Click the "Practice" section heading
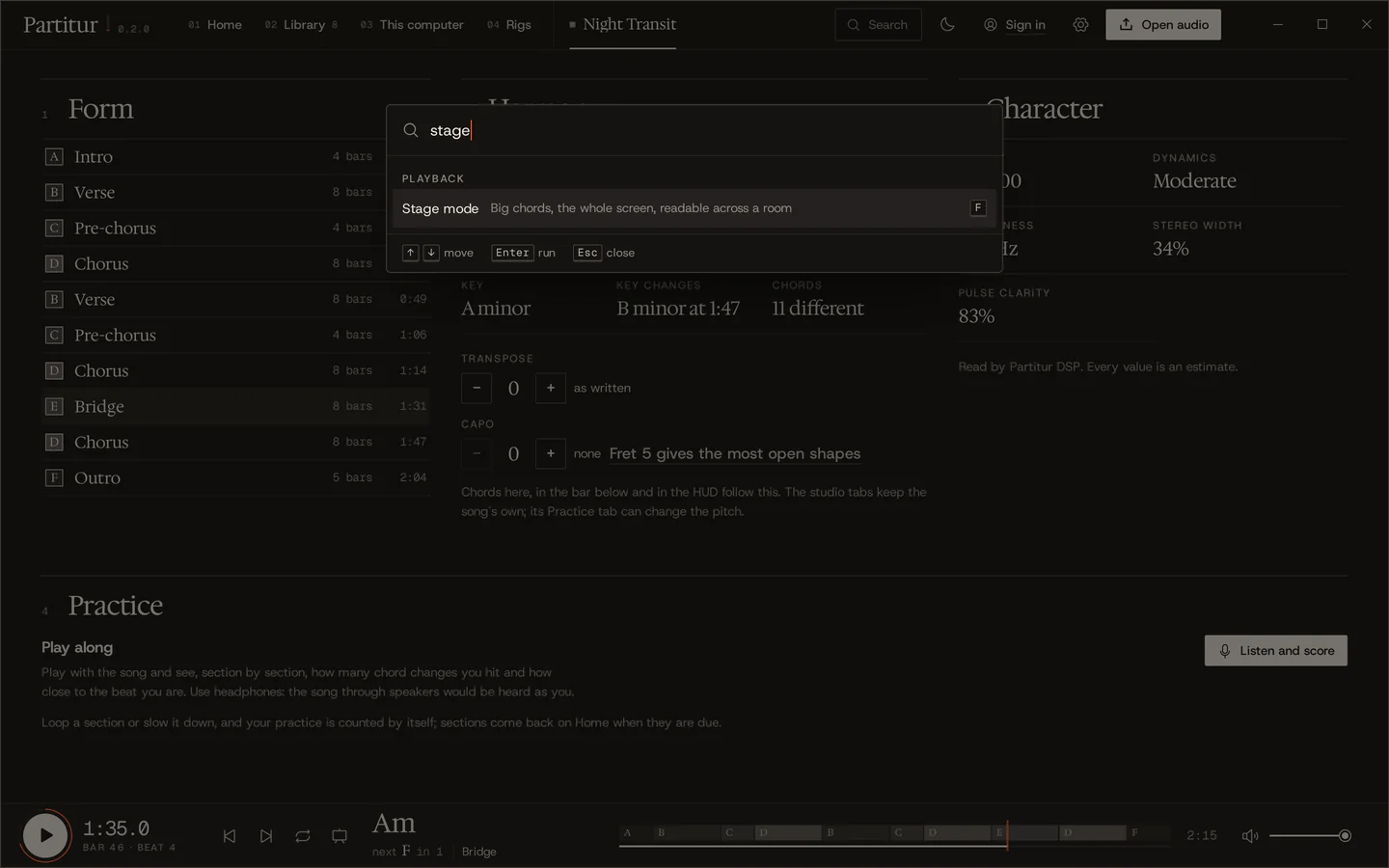1389x868 pixels. coord(116,606)
